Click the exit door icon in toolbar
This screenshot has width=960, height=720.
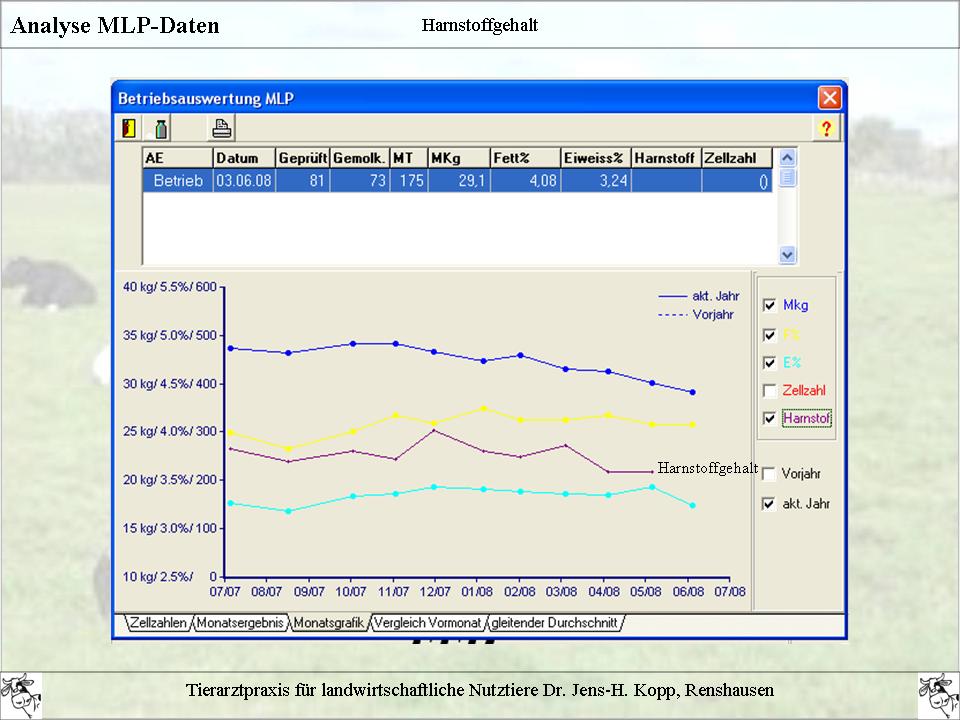point(127,128)
